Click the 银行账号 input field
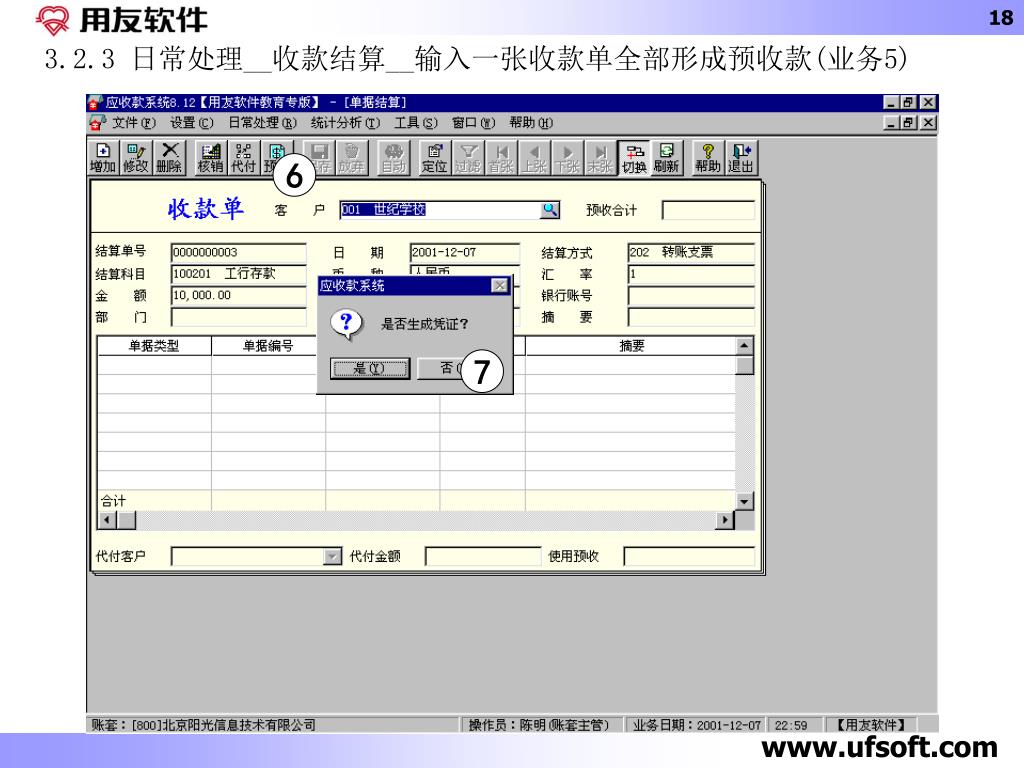 (x=691, y=296)
